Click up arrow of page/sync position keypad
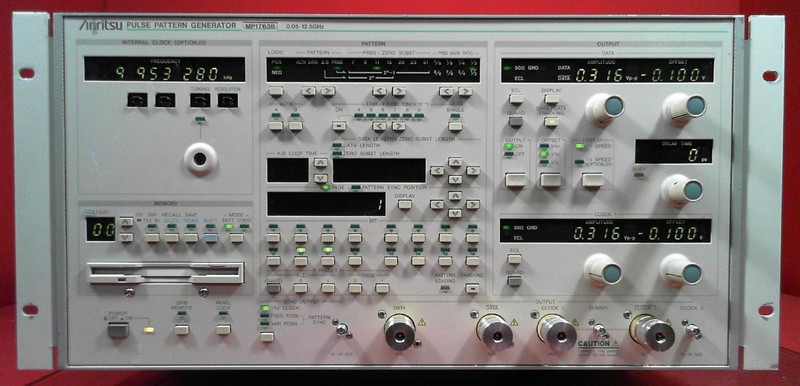800x386 pixels. (x=455, y=196)
